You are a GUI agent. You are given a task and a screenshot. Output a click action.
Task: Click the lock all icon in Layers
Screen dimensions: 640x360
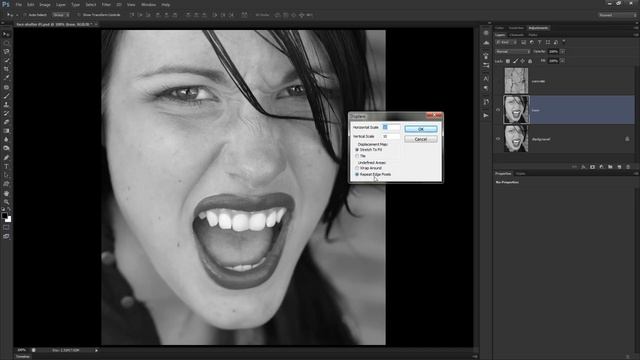(x=530, y=61)
